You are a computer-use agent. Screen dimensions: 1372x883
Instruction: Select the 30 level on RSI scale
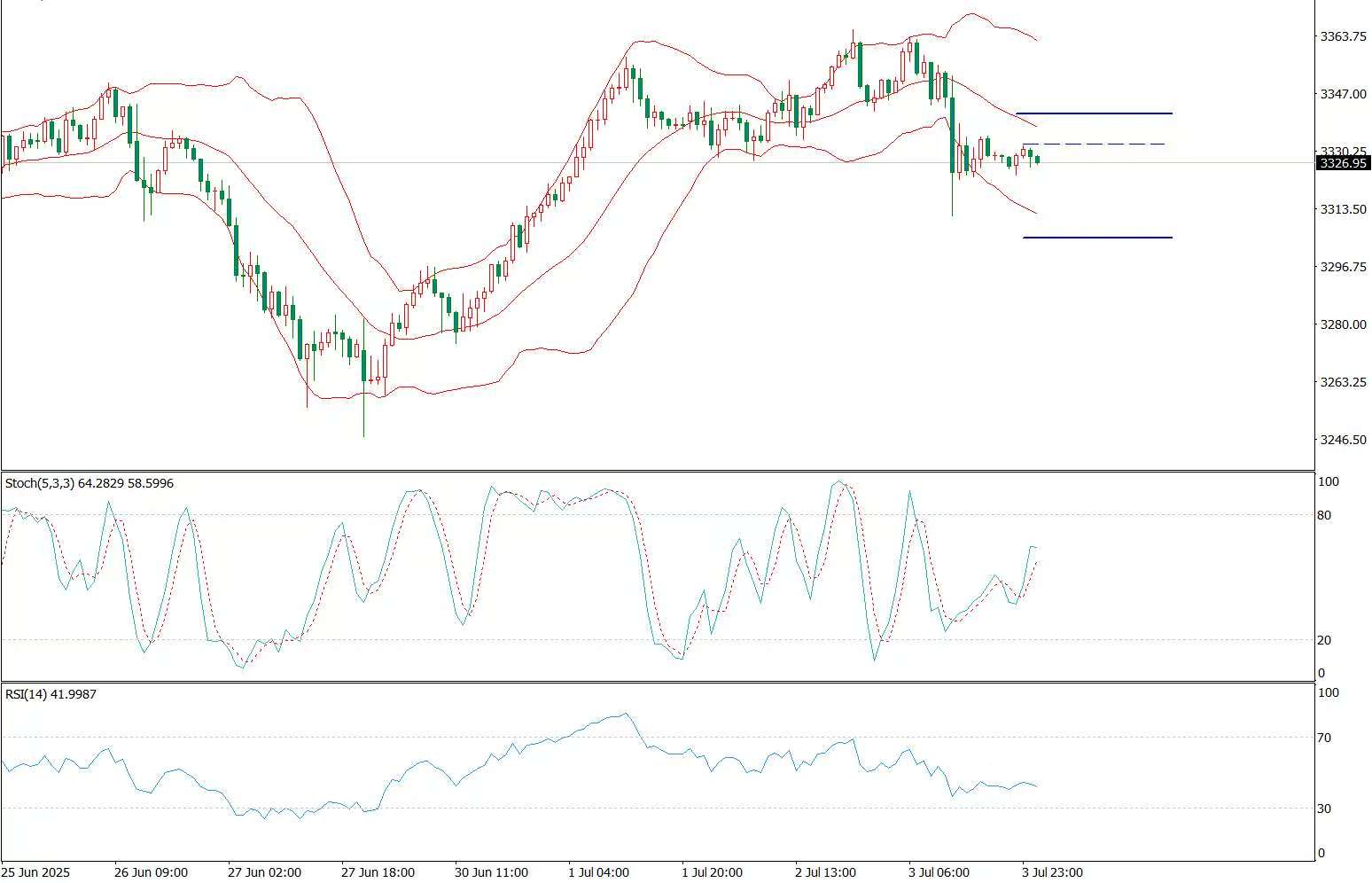click(x=1324, y=809)
